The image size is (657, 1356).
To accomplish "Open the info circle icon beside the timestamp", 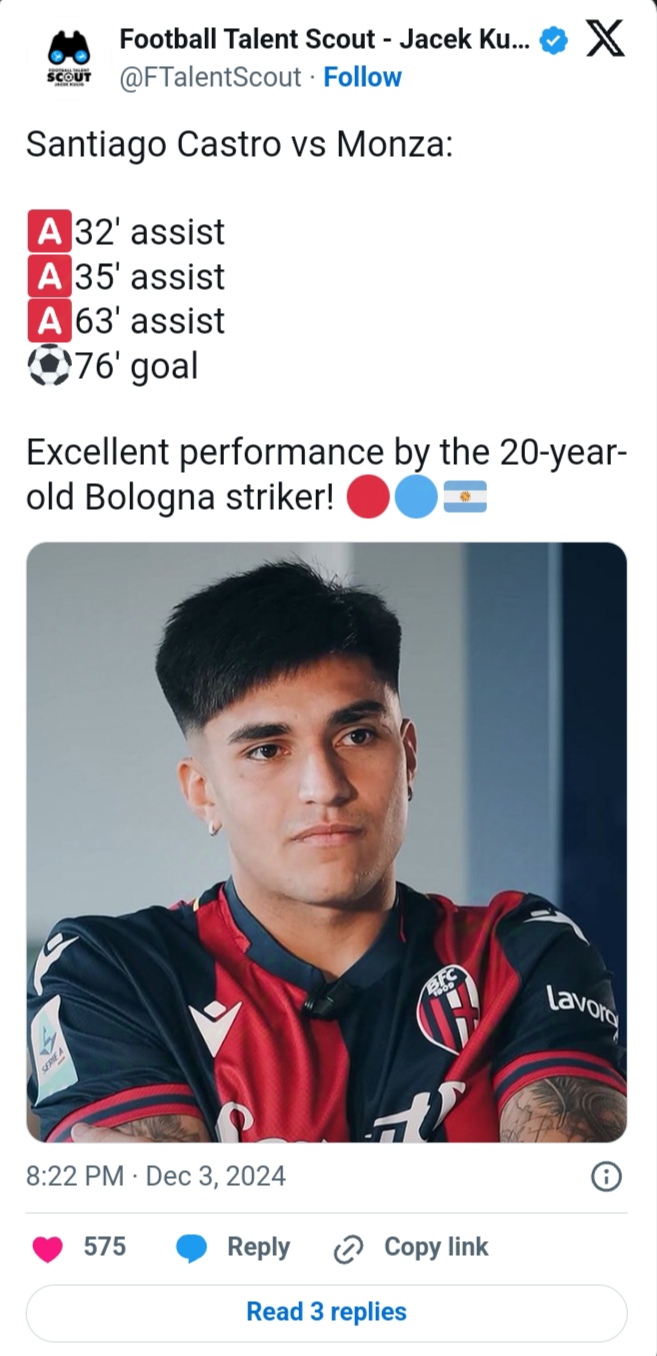I will (606, 1177).
